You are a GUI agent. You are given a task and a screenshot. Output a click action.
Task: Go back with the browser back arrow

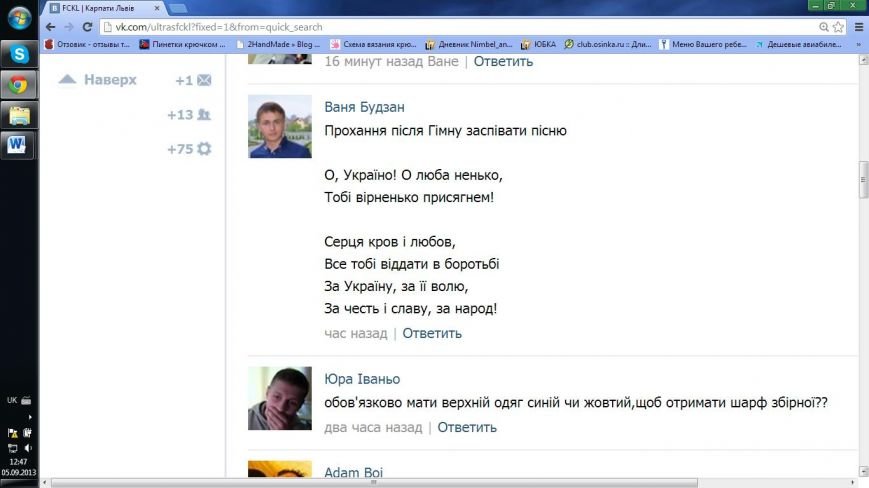50,27
